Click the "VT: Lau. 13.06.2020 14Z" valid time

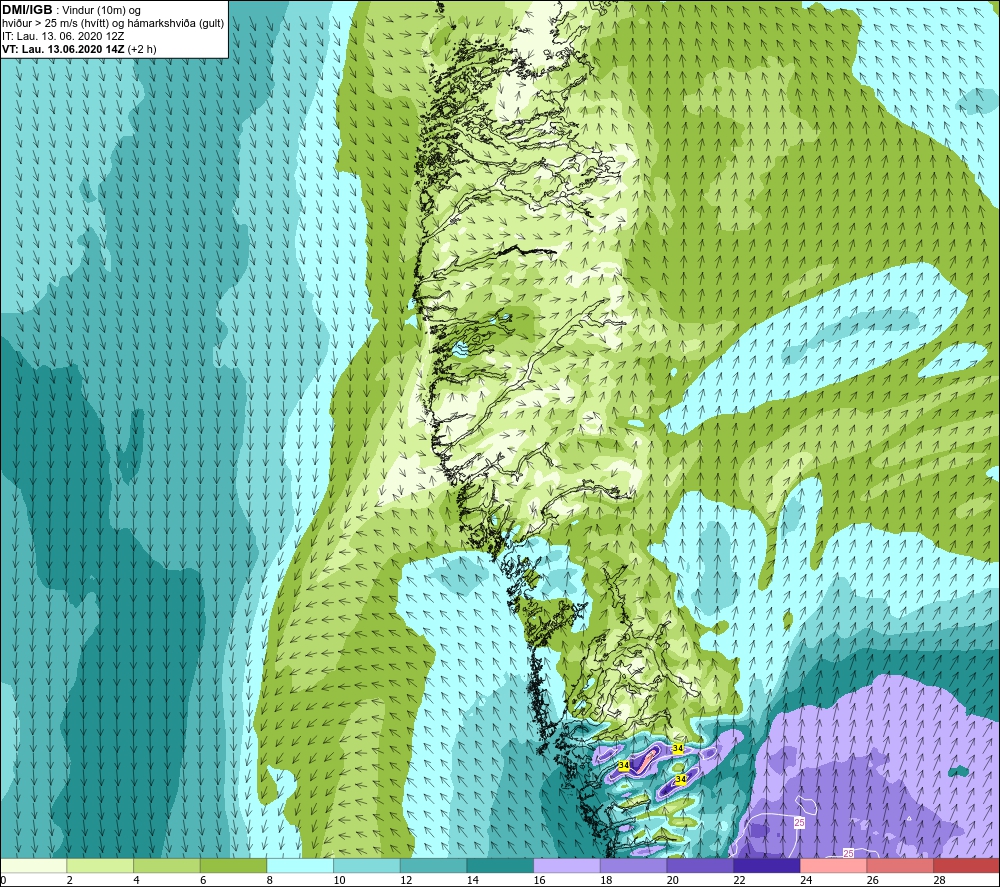(x=63, y=49)
